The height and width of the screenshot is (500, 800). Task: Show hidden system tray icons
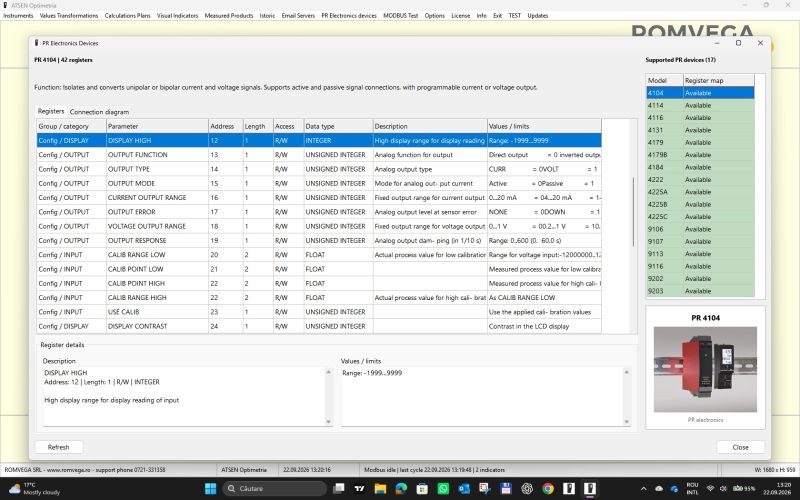[x=643, y=489]
